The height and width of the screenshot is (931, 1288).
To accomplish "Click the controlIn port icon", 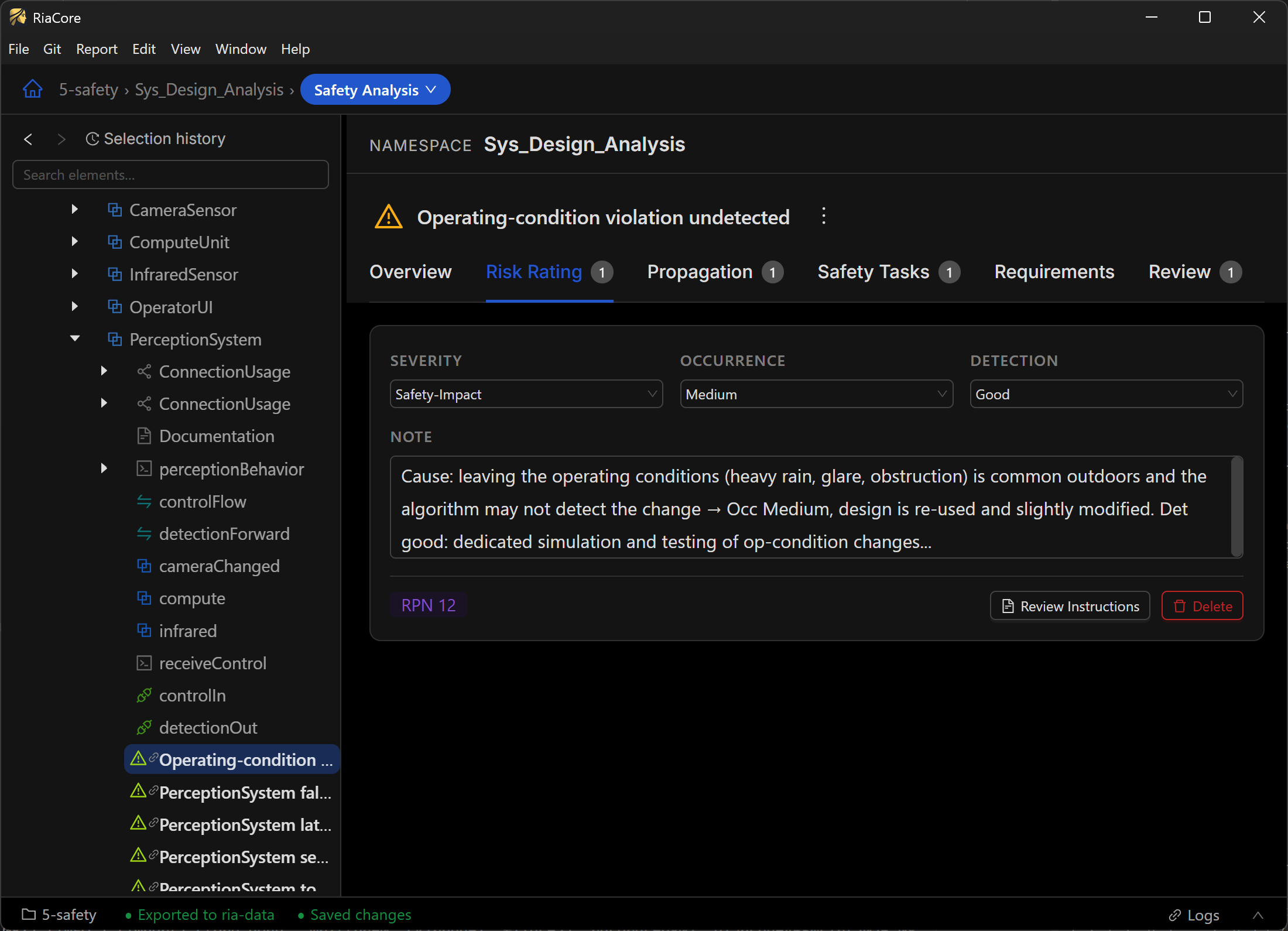I will [144, 695].
